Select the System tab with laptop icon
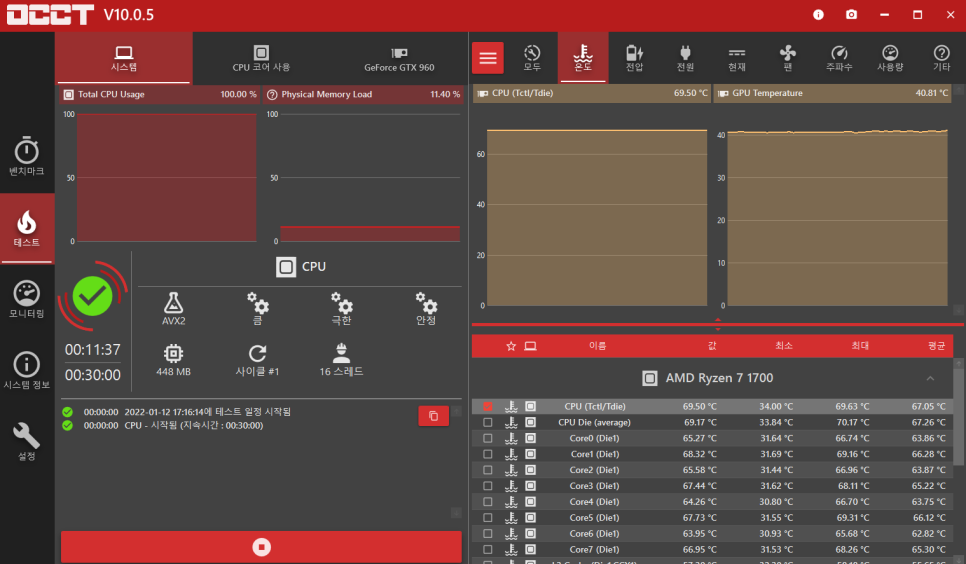 click(x=124, y=58)
